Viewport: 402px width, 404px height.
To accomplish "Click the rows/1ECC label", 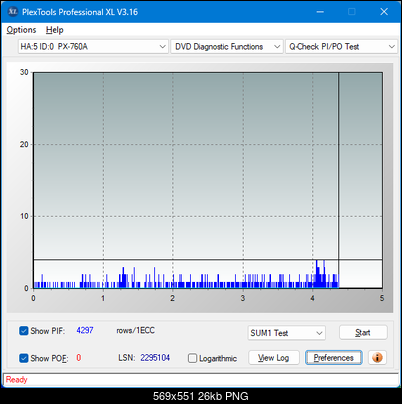I will tap(135, 330).
